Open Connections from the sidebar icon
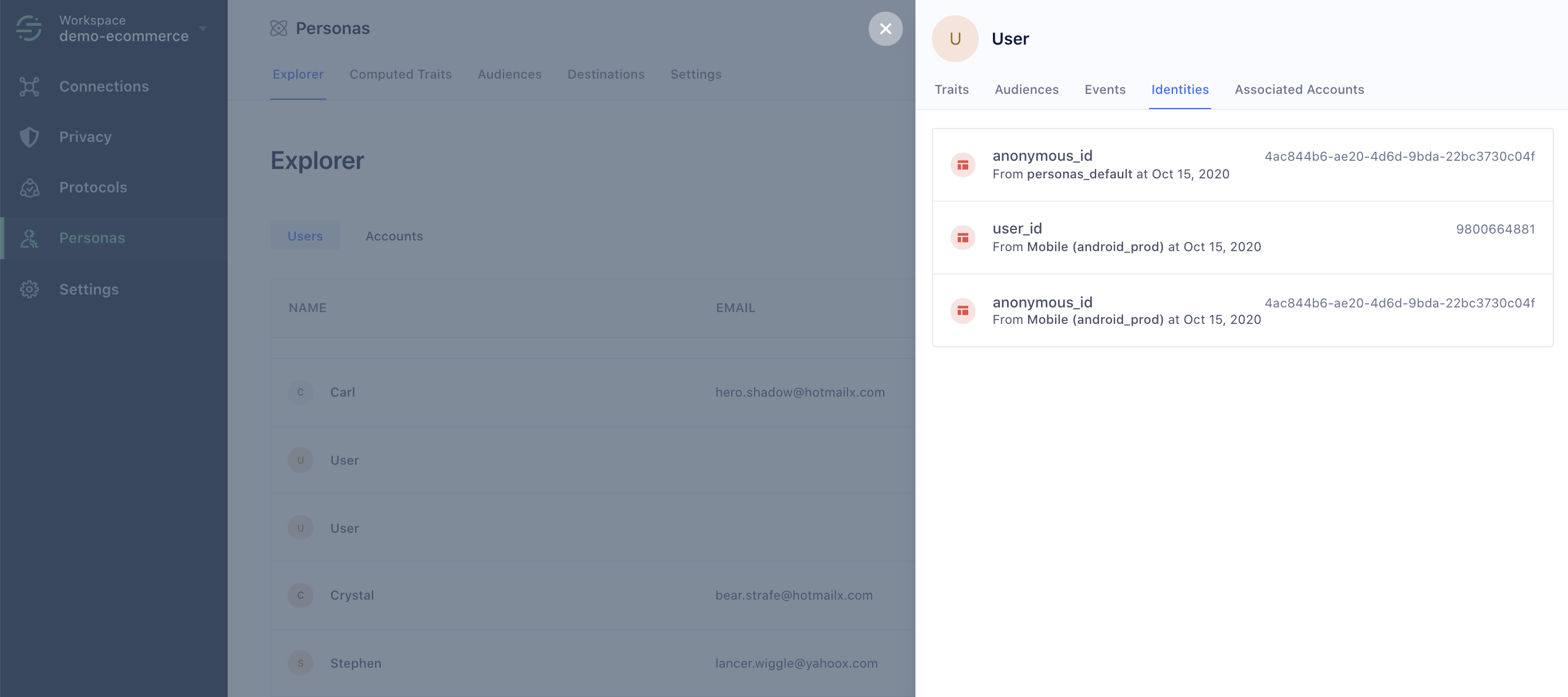The width and height of the screenshot is (1568, 697). click(x=29, y=86)
